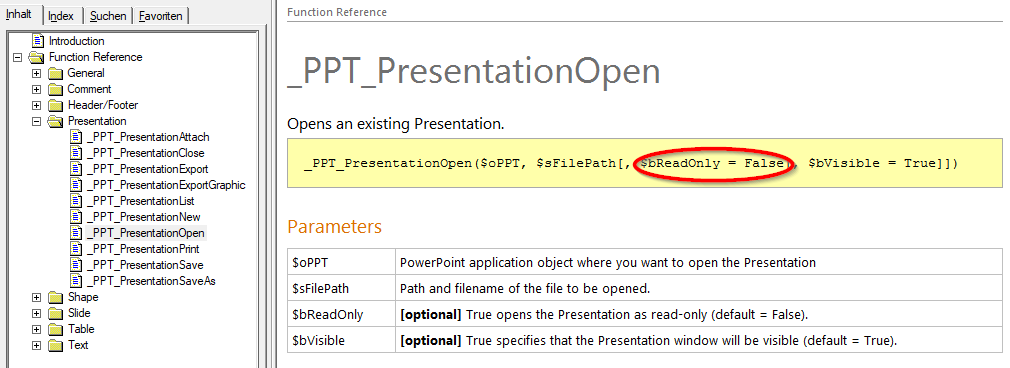Expand the Header/Footer folder node
1010x368 pixels.
[37, 105]
